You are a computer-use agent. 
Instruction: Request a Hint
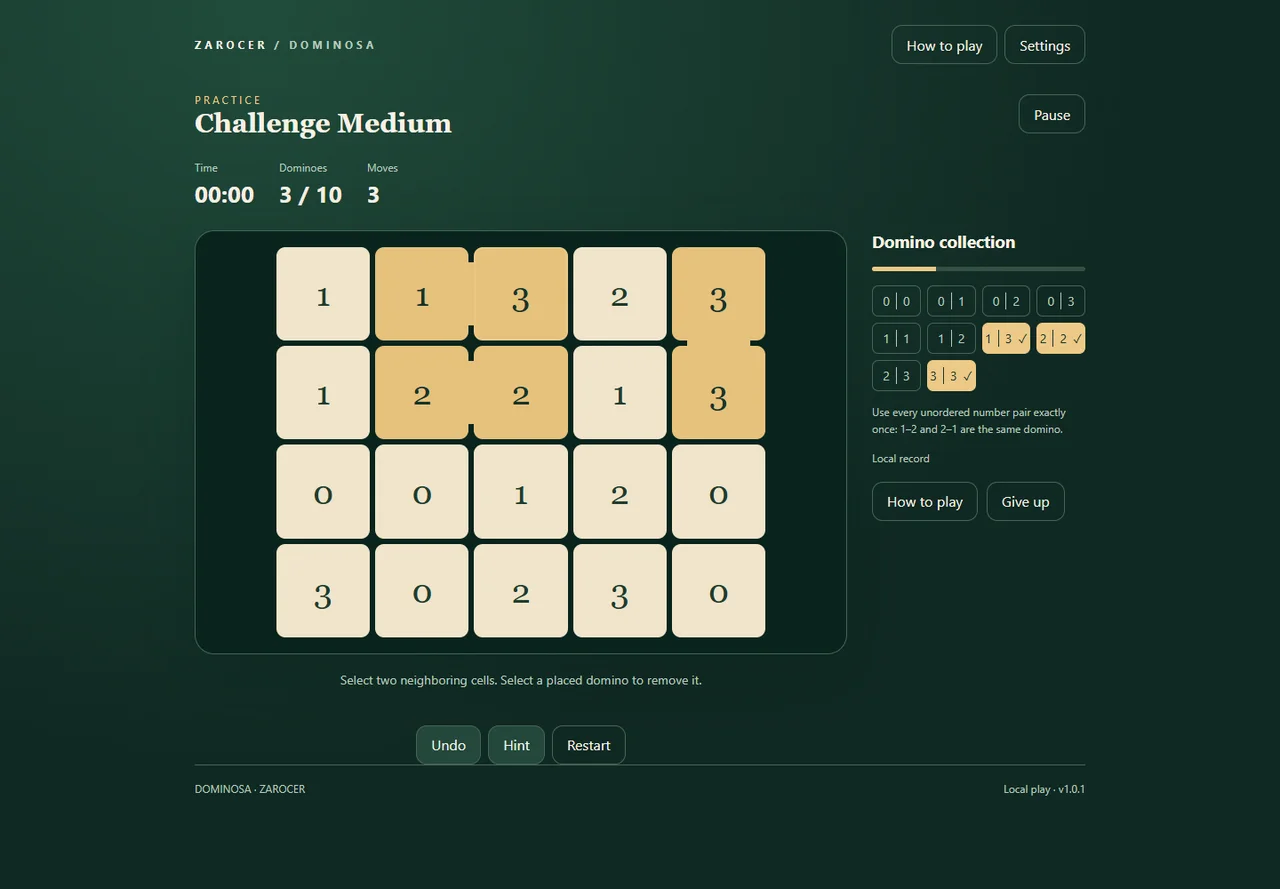pos(516,745)
